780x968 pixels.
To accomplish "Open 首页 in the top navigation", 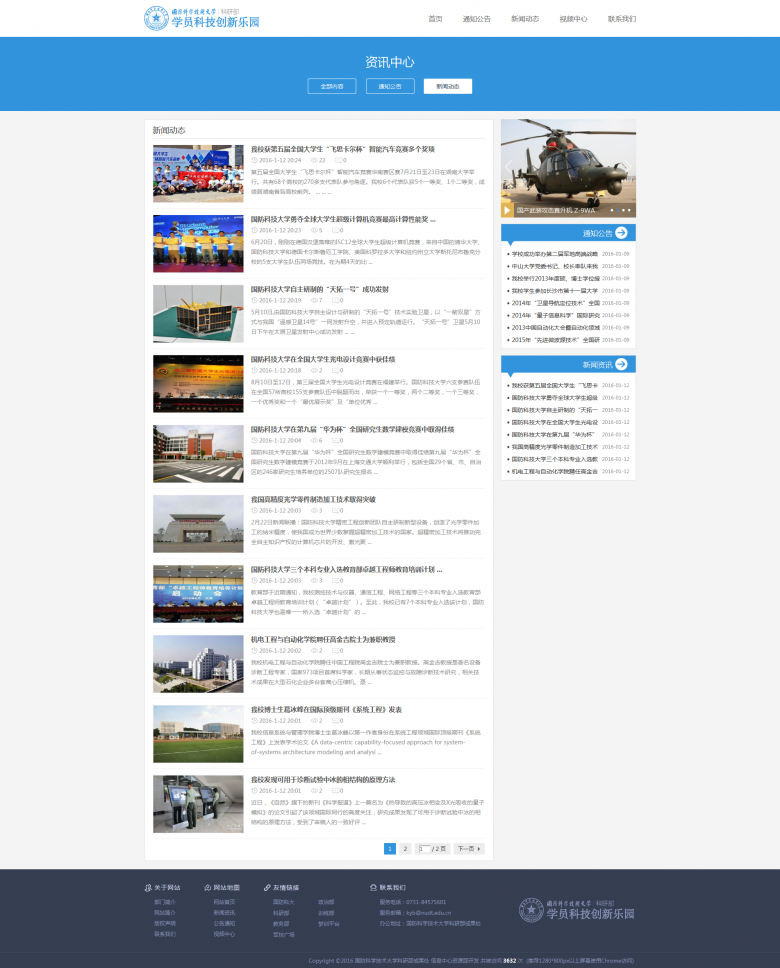I will pyautogui.click(x=435, y=19).
